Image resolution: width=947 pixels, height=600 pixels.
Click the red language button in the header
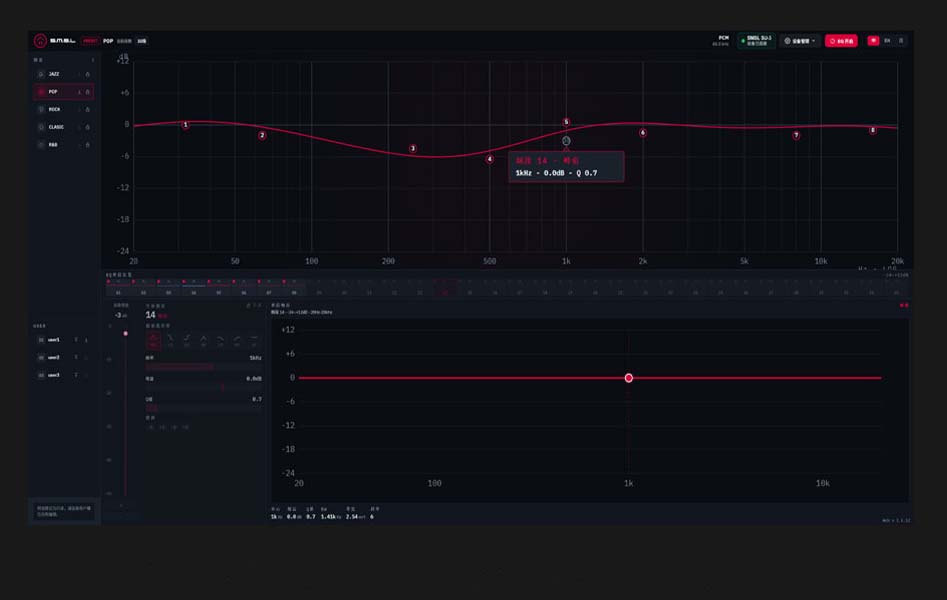pyautogui.click(x=873, y=40)
